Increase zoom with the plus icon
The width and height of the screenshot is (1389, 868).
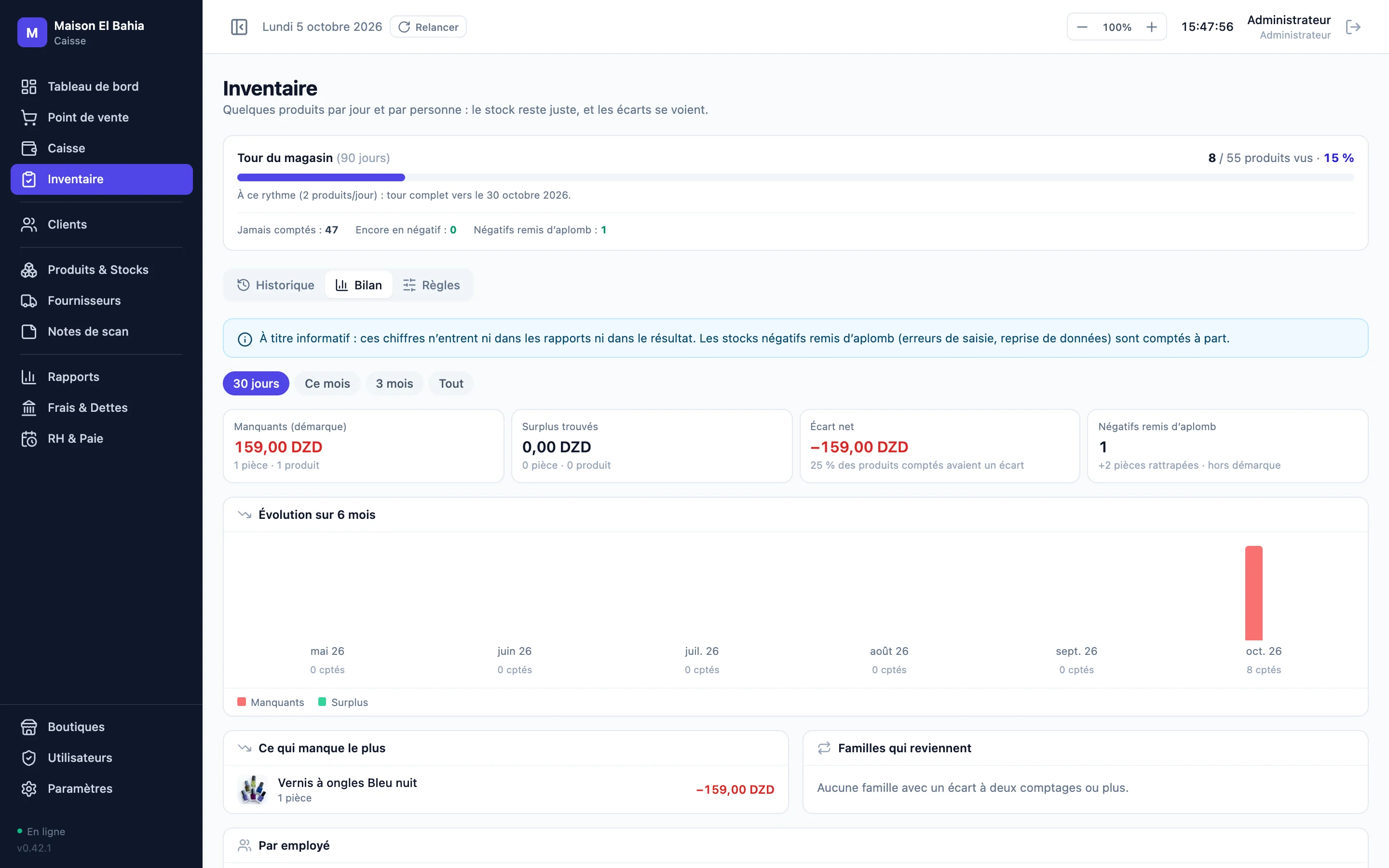(1151, 27)
